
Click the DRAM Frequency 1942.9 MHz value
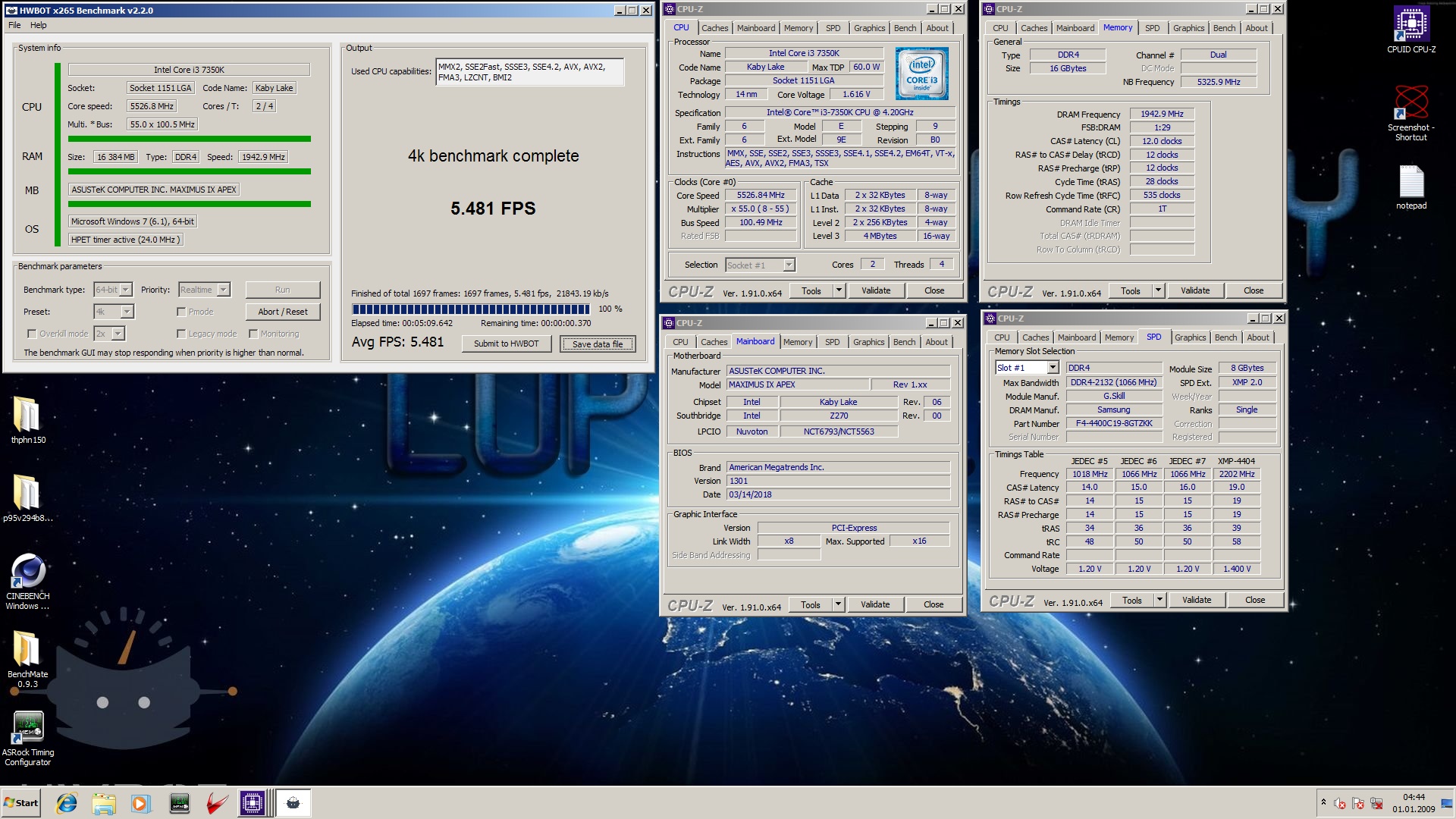(1162, 114)
